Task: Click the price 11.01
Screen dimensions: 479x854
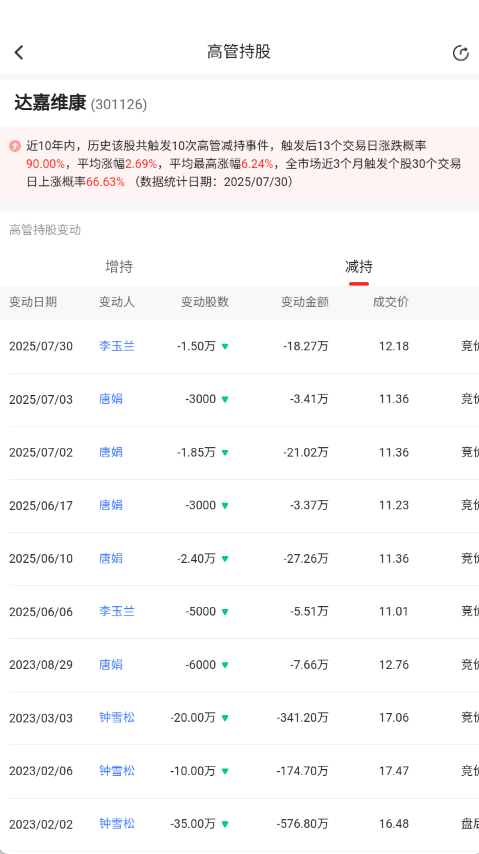Action: tap(394, 612)
